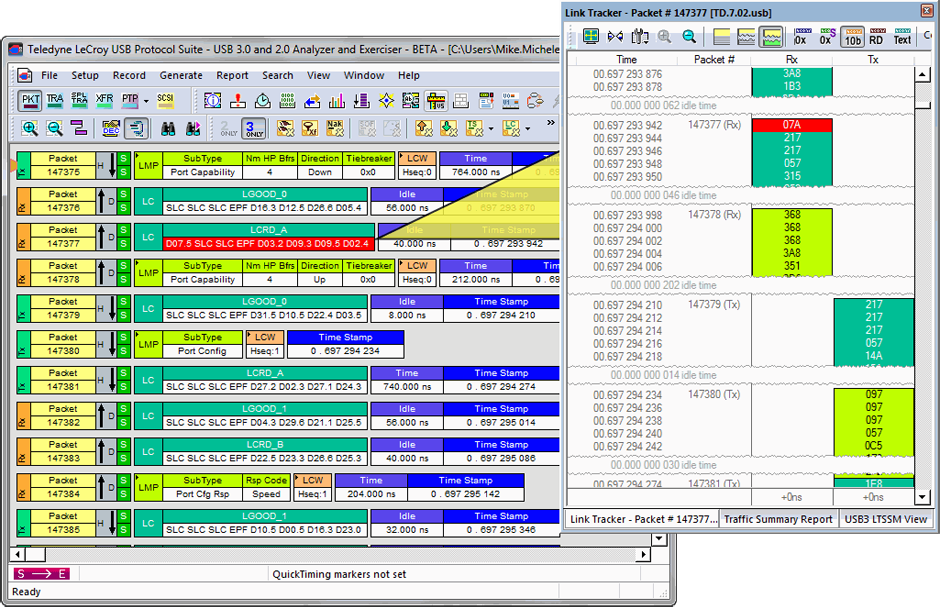The width and height of the screenshot is (940, 609).
Task: Click the horizontal scrollbar right arrow
Action: click(x=644, y=555)
